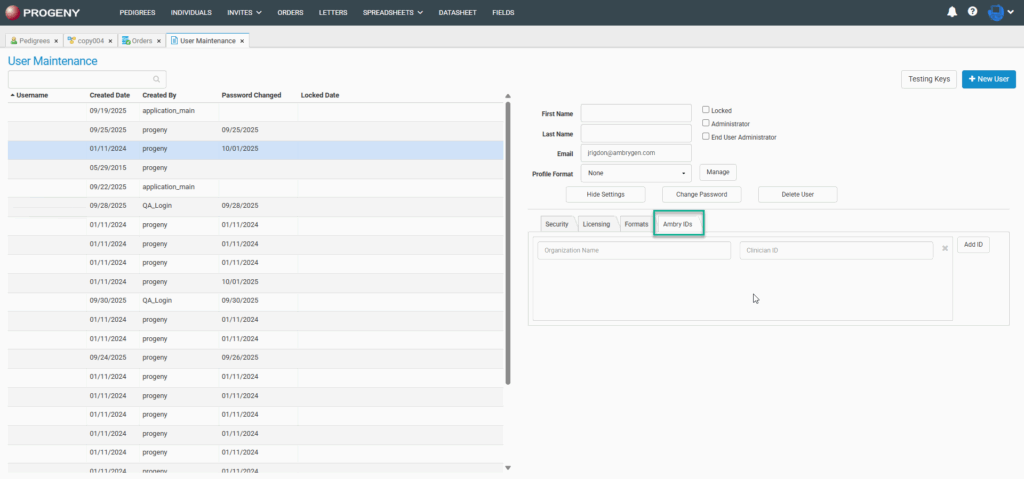The height and width of the screenshot is (479, 1024).
Task: Switch to the Licensing tab
Action: coord(596,224)
